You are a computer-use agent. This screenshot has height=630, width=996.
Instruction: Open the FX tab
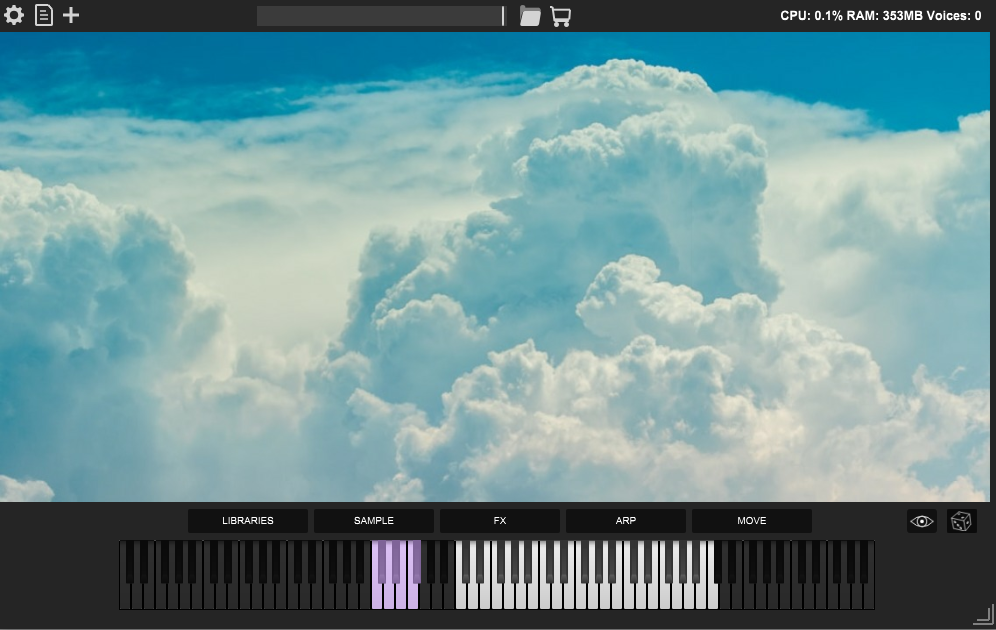point(500,521)
